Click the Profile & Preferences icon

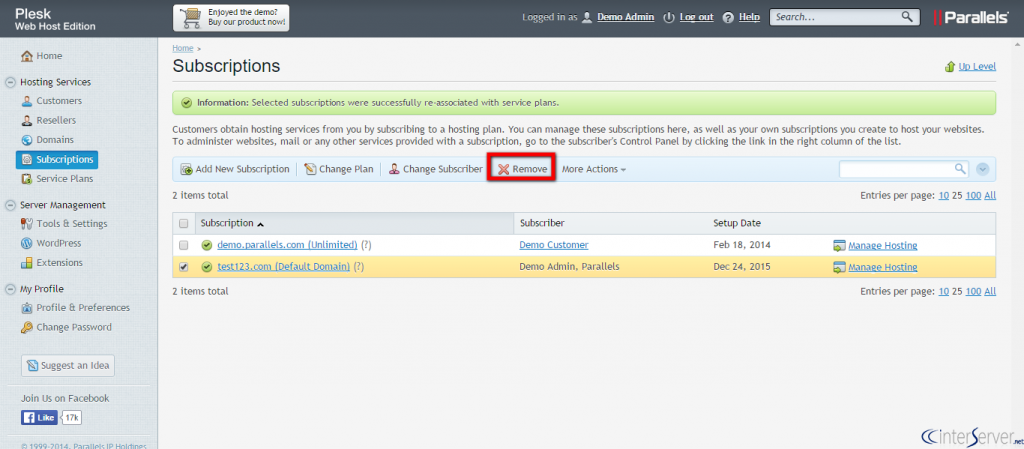tap(27, 308)
